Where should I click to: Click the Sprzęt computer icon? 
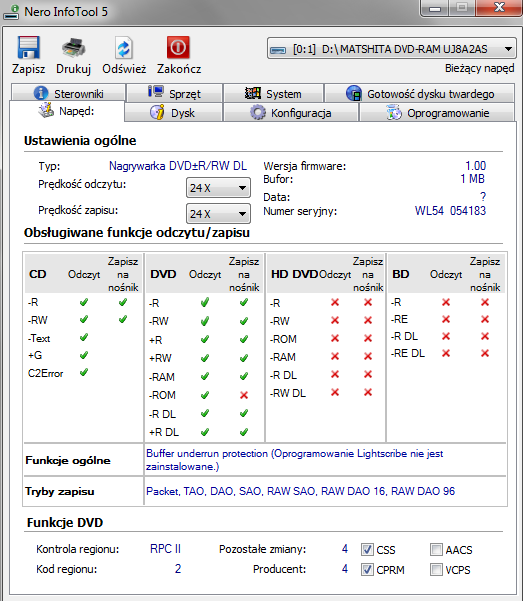coord(156,92)
